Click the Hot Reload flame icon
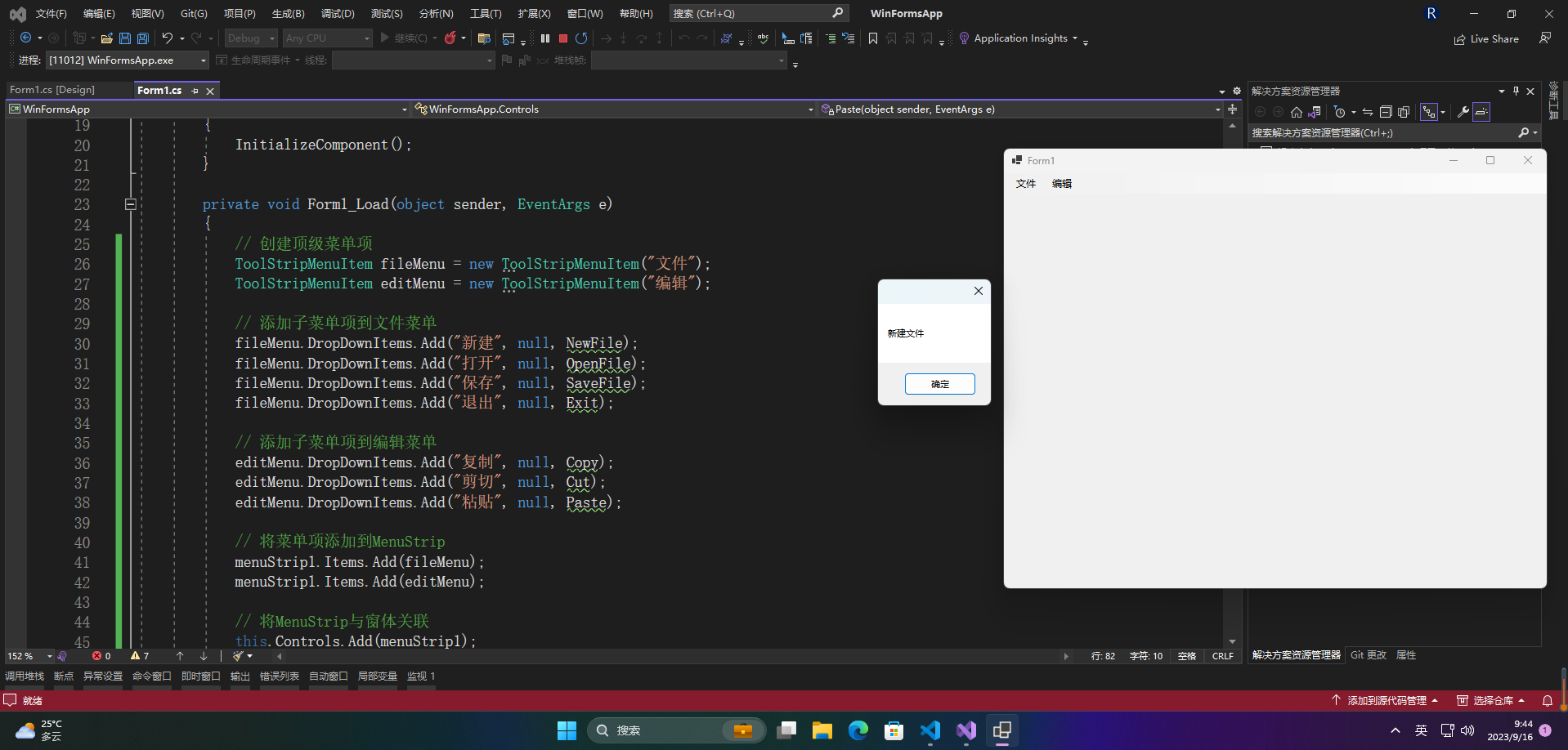Screen dimensions: 1568x750 pyautogui.click(x=450, y=38)
